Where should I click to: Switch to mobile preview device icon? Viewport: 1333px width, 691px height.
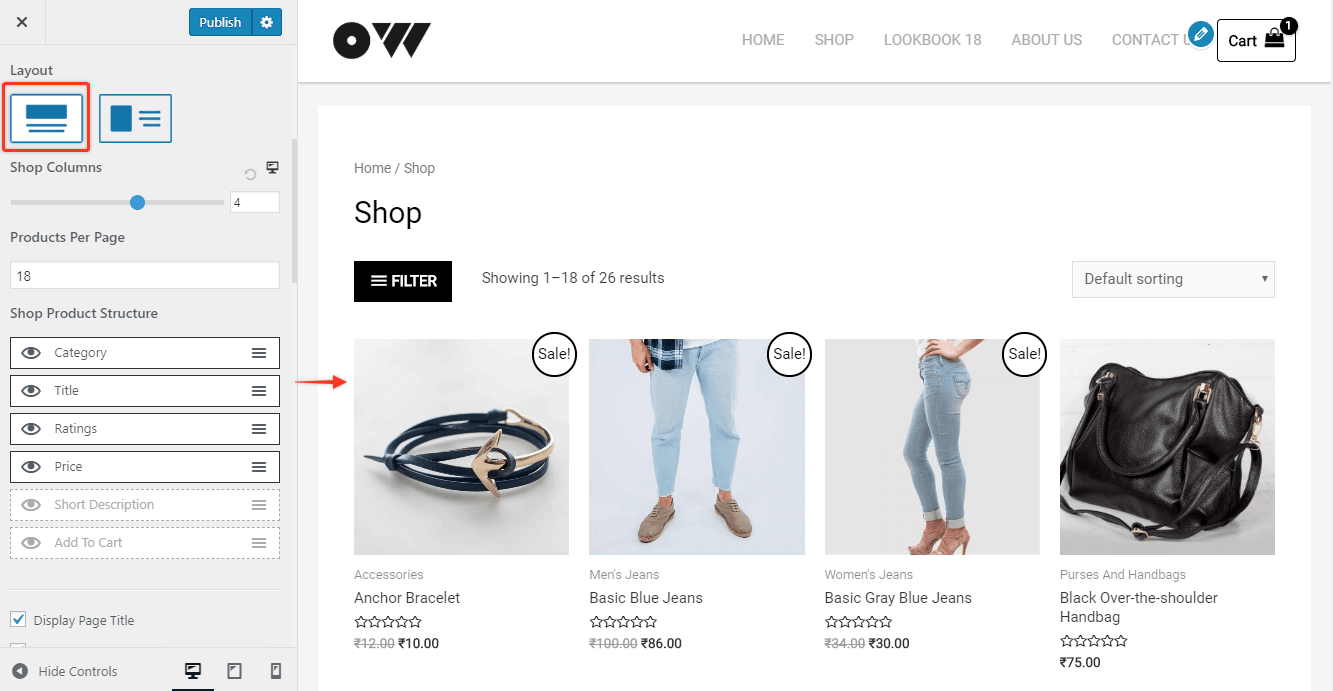pyautogui.click(x=276, y=671)
